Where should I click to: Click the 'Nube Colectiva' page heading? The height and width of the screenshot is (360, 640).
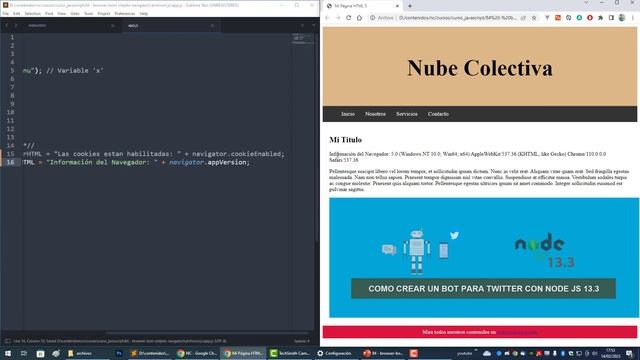pyautogui.click(x=480, y=68)
